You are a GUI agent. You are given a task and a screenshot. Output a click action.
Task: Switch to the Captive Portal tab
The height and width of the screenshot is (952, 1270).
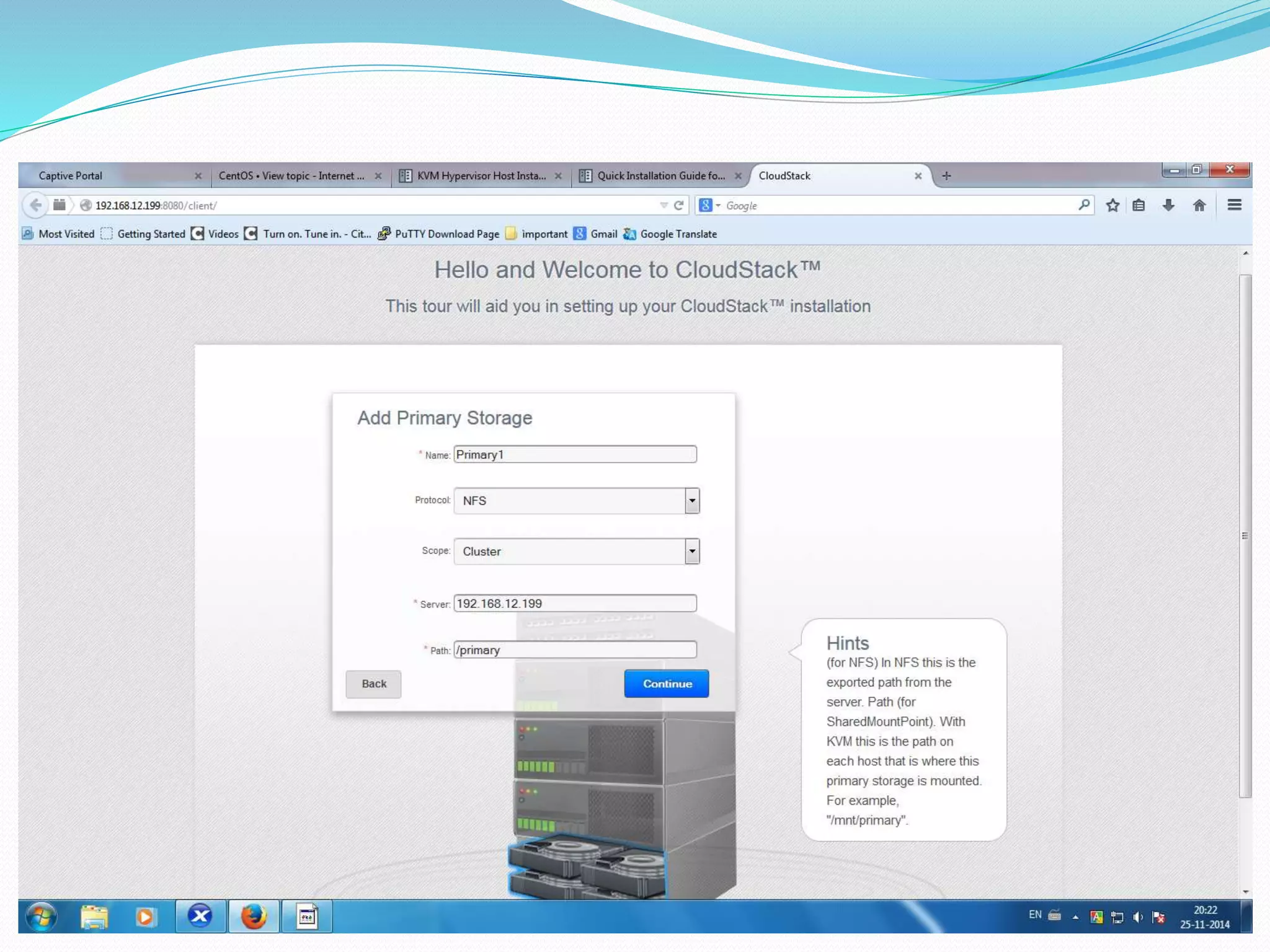(71, 176)
